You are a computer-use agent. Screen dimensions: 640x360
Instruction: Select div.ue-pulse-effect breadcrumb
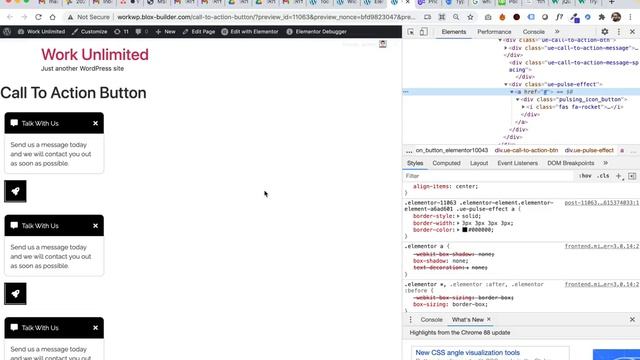(589, 151)
